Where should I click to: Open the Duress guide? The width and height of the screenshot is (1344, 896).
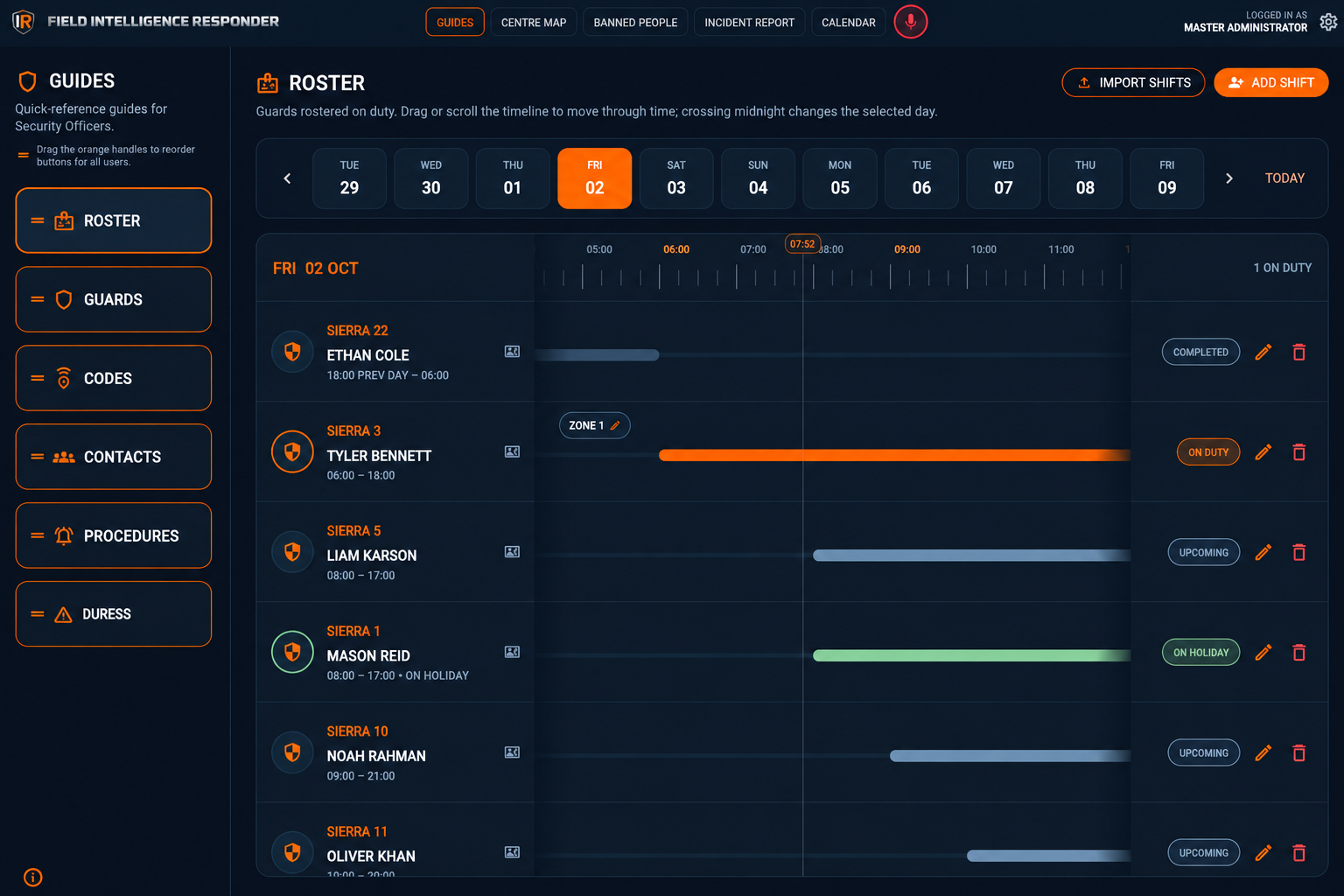114,614
